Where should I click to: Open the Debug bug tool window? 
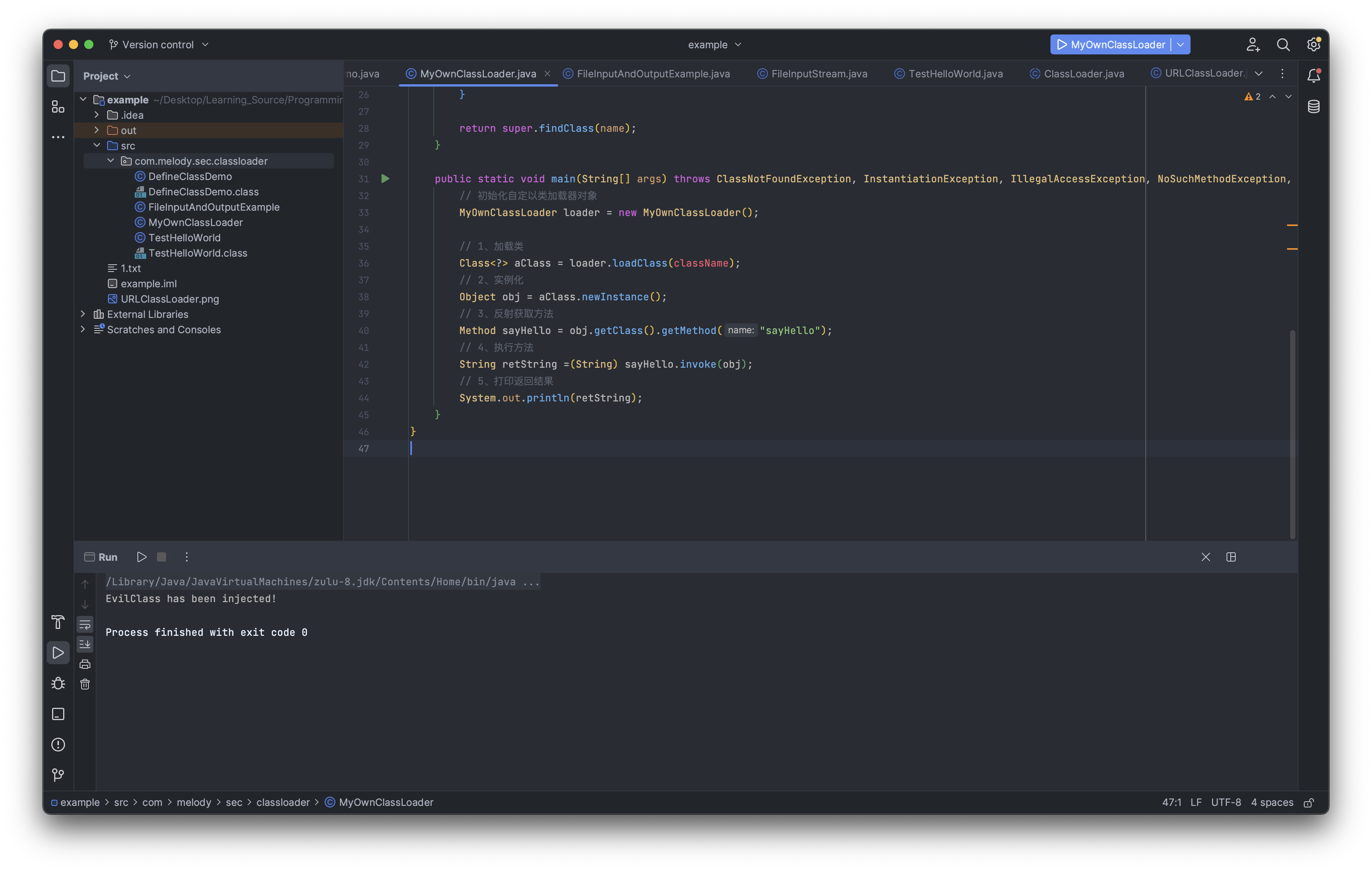(58, 683)
